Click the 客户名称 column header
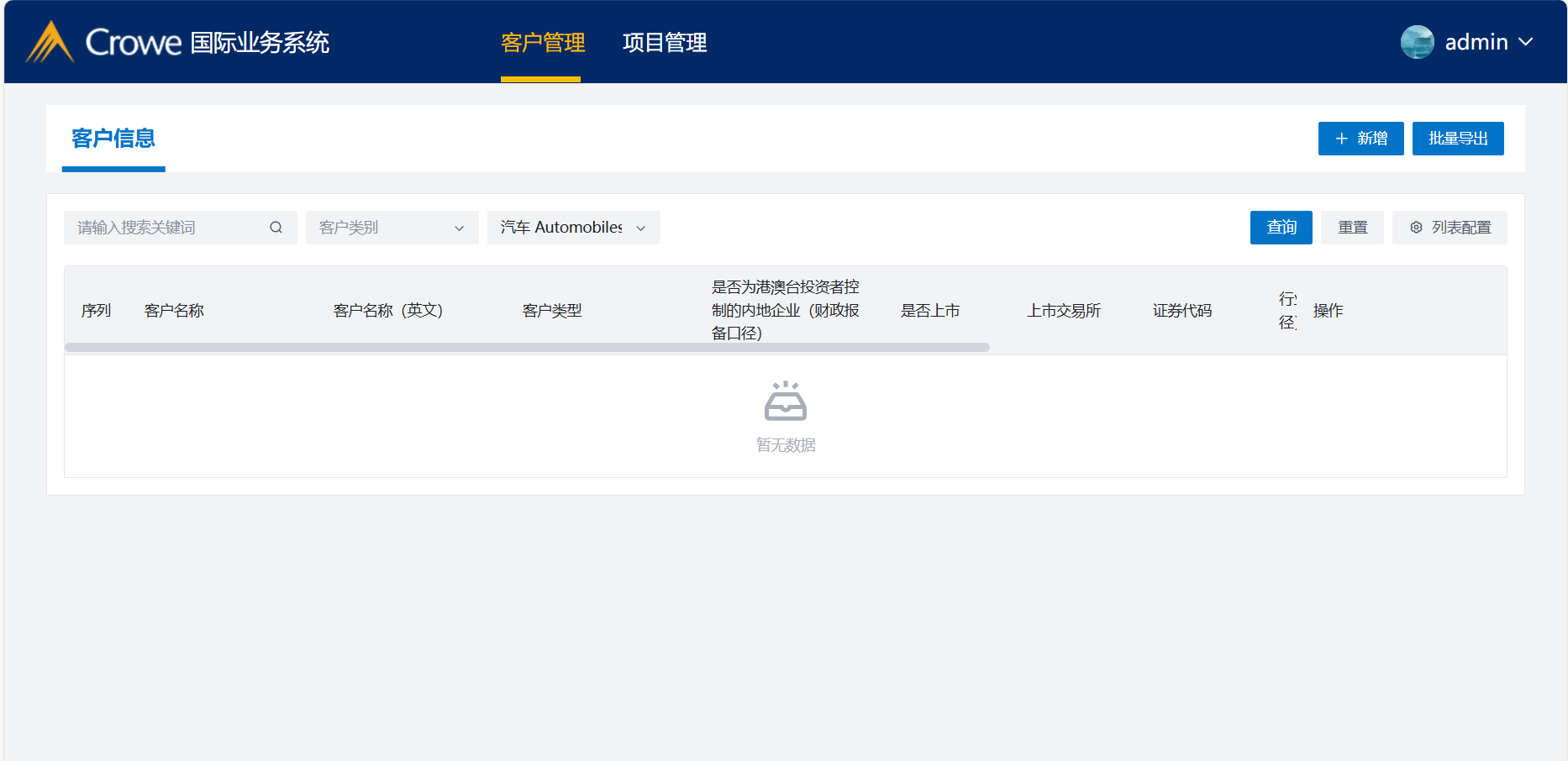This screenshot has width=1568, height=761. (x=174, y=311)
